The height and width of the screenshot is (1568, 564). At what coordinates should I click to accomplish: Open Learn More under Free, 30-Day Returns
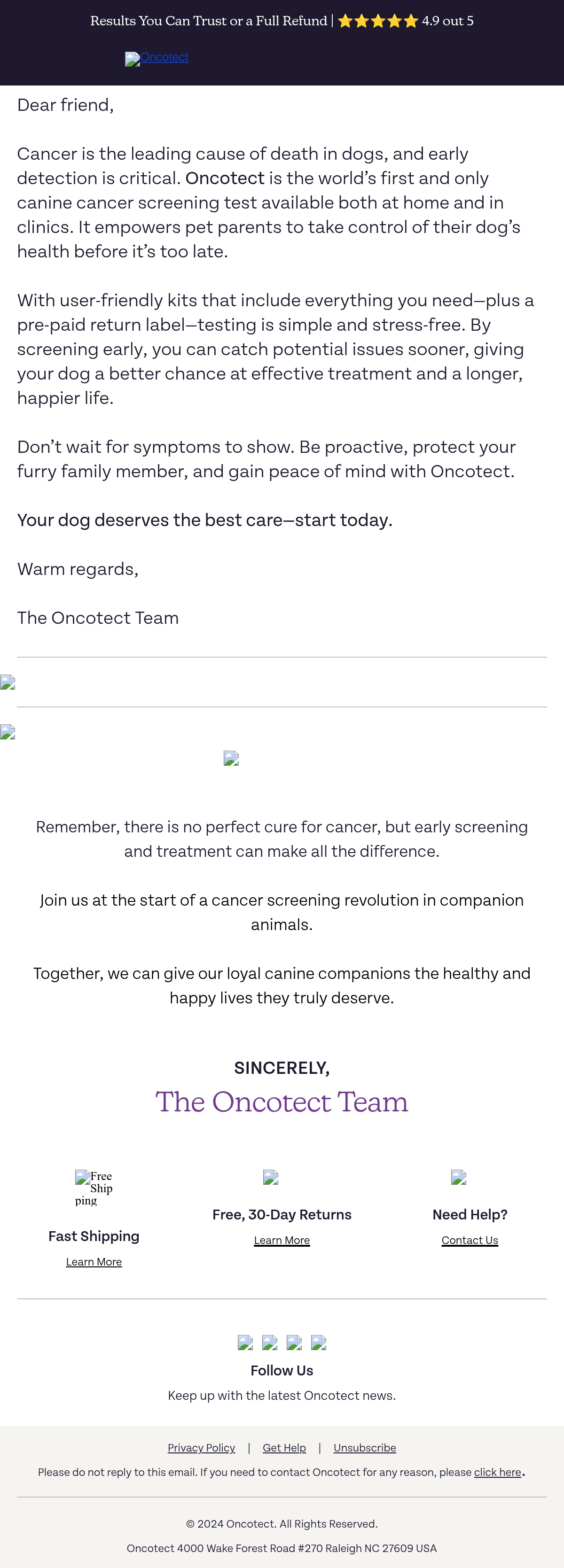click(282, 1240)
